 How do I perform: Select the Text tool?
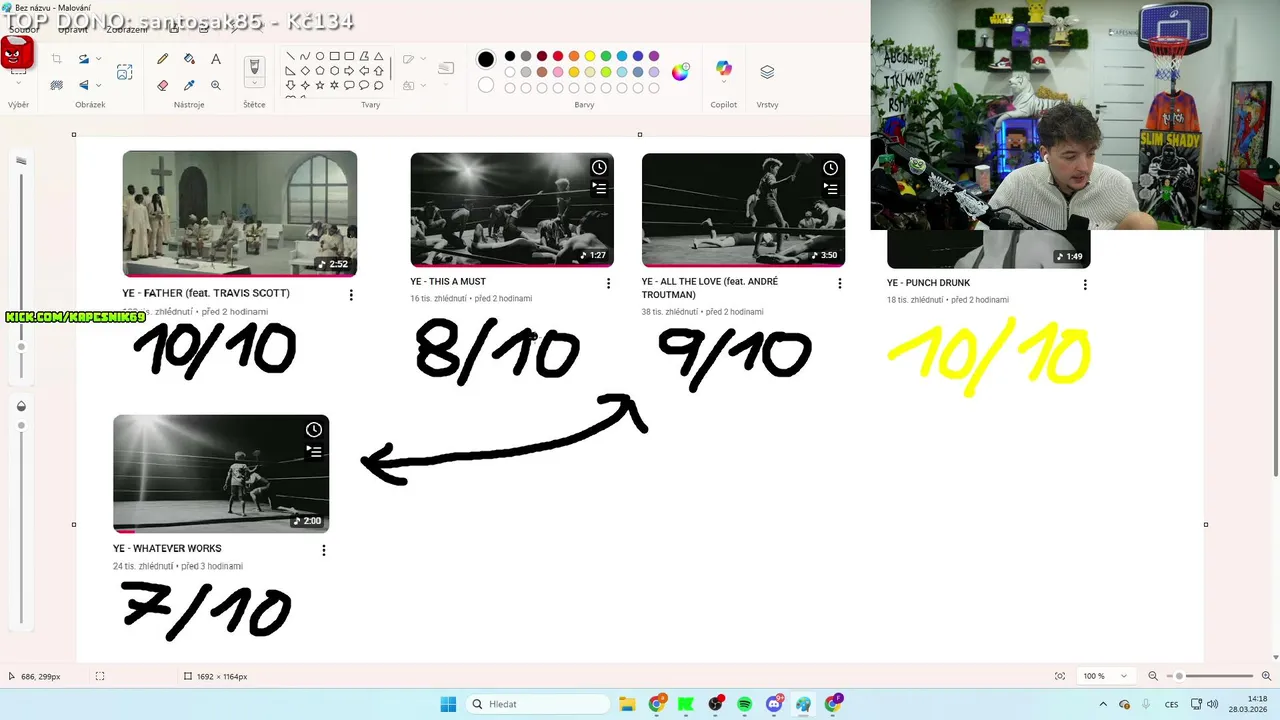215,59
